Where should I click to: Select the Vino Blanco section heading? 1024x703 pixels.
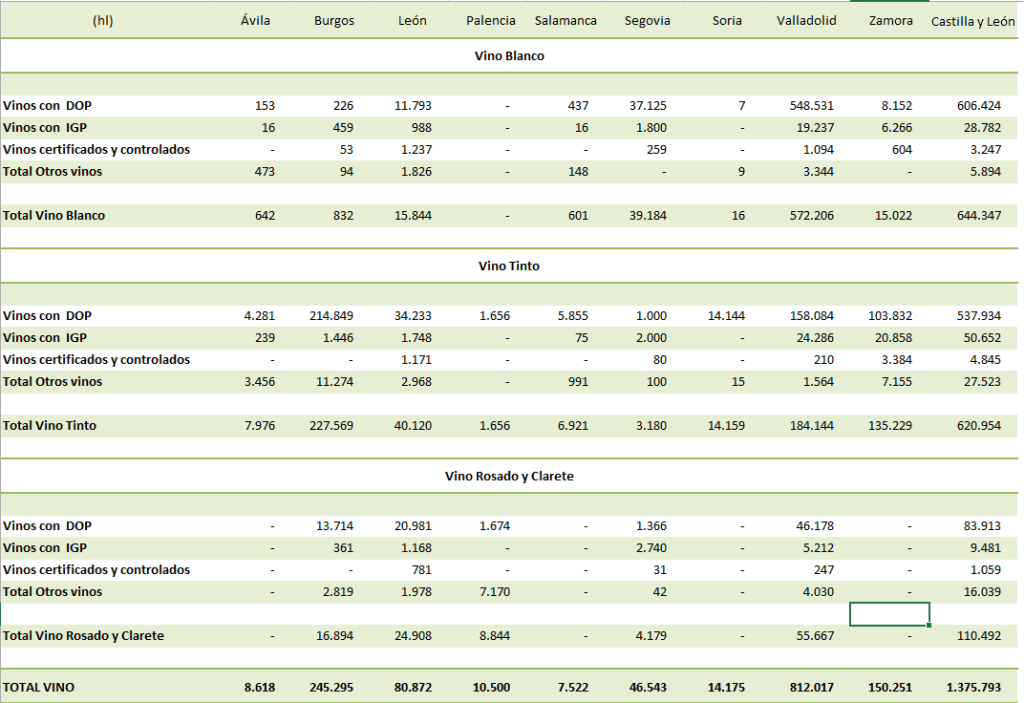pos(509,56)
